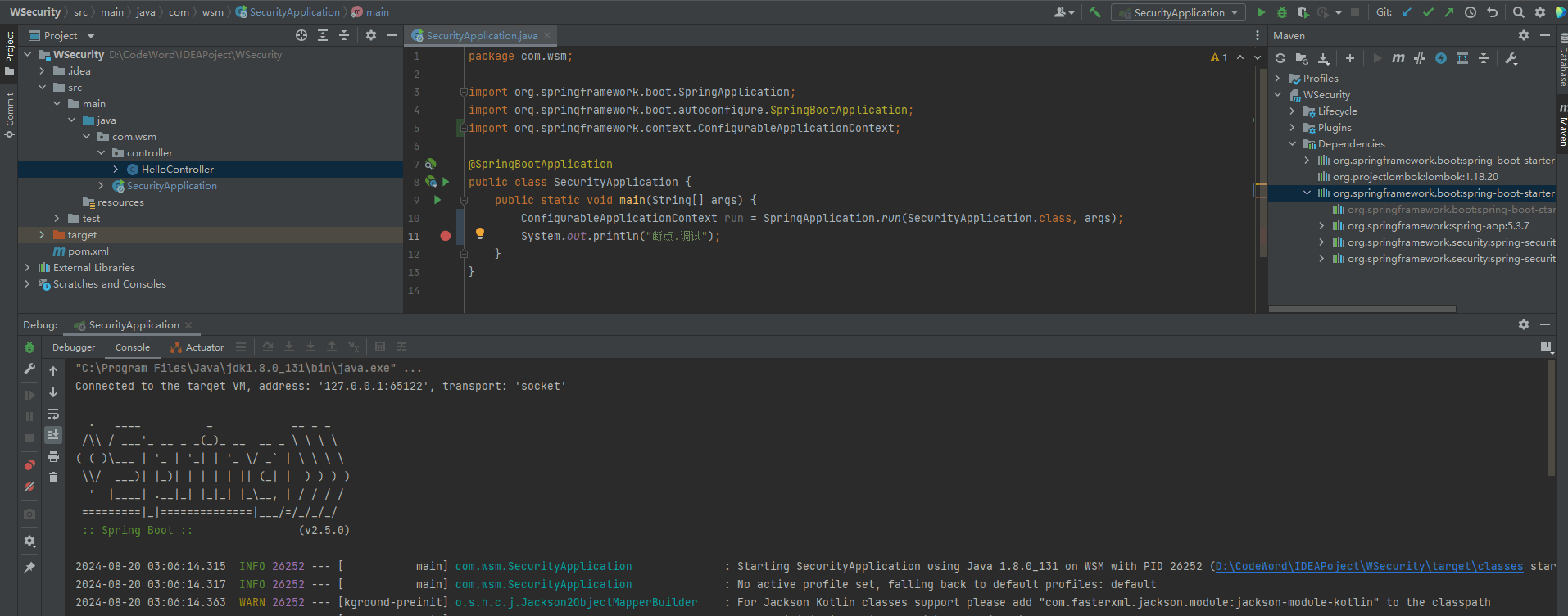
Task: Open the Actuator tab
Action: coord(204,347)
